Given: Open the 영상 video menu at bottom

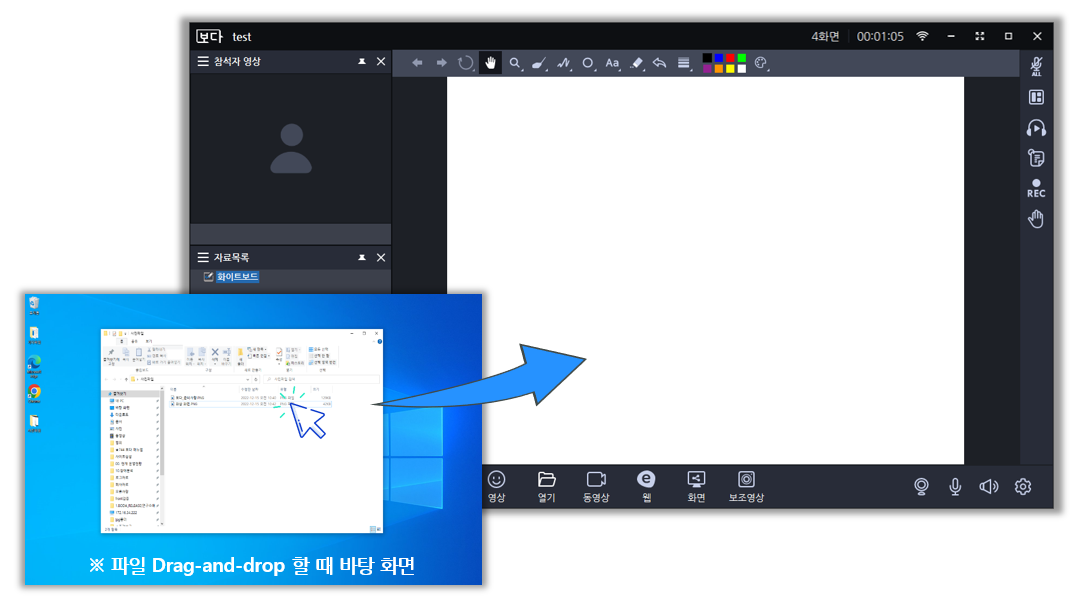Looking at the screenshot, I should coord(496,487).
